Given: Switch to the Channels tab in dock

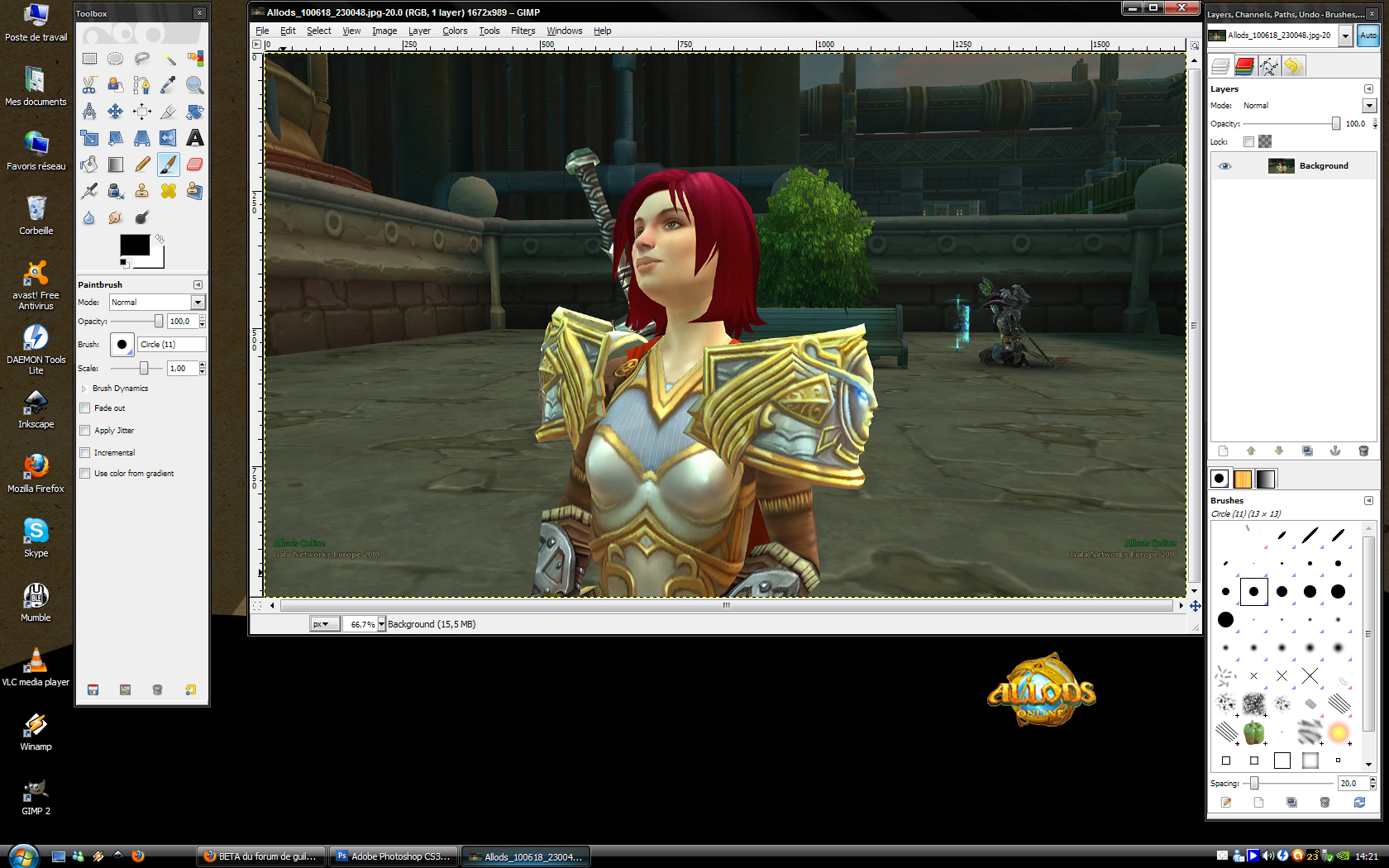Looking at the screenshot, I should coord(1245,66).
